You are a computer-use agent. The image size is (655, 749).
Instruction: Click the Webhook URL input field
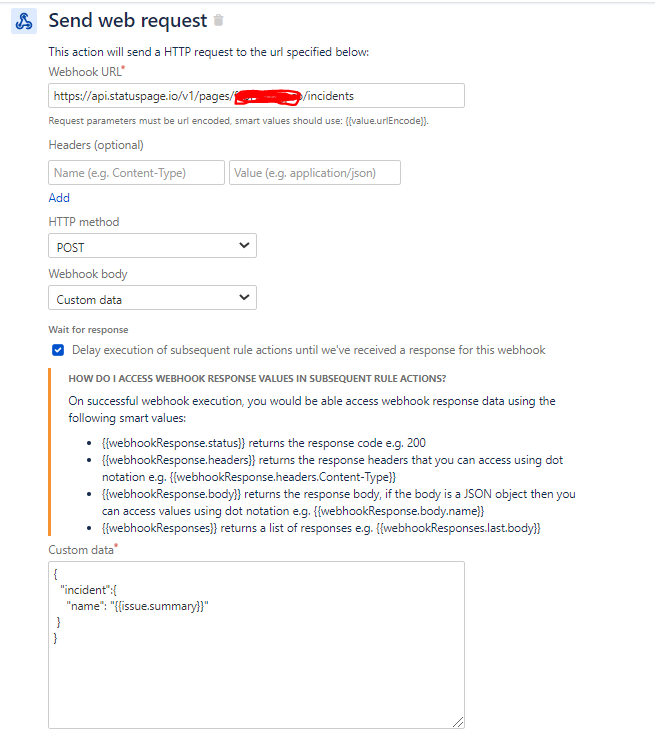pos(256,96)
